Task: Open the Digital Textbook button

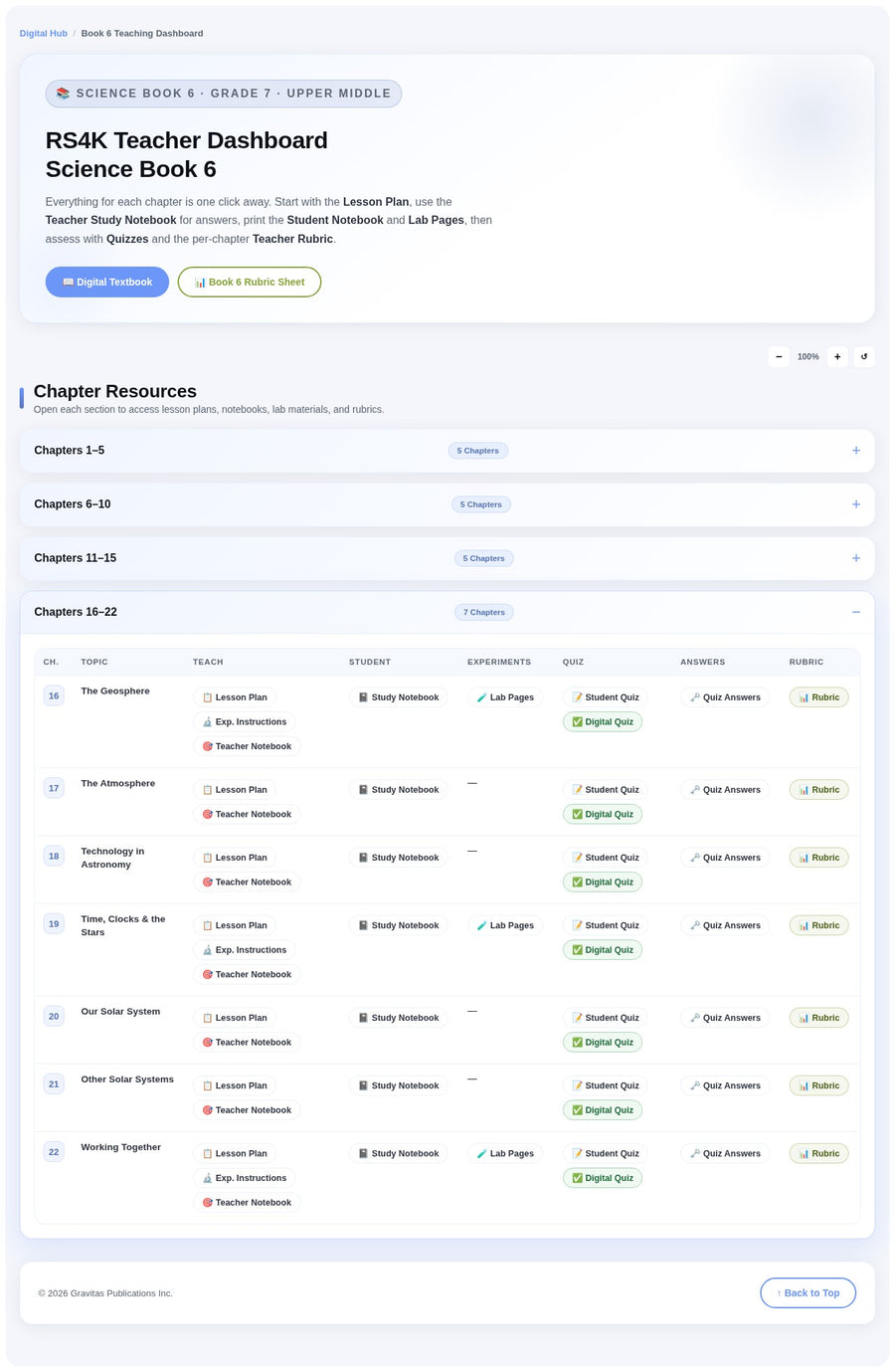Action: coord(107,282)
